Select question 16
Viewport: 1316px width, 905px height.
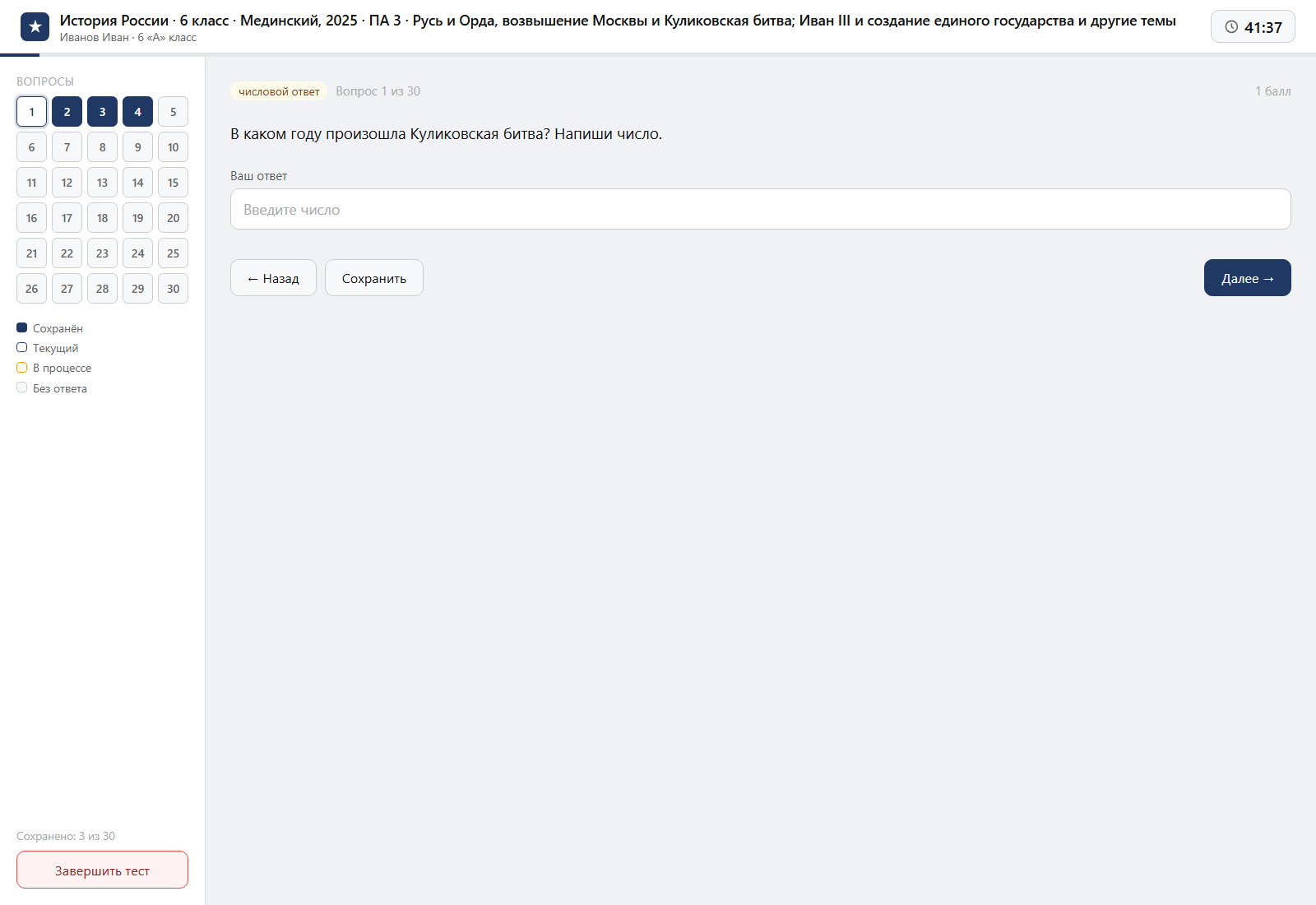(31, 218)
